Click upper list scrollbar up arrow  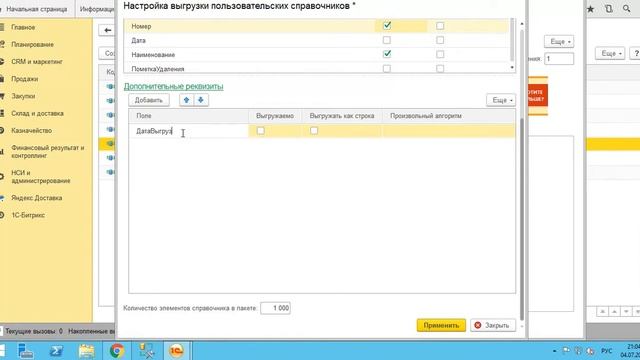click(522, 24)
